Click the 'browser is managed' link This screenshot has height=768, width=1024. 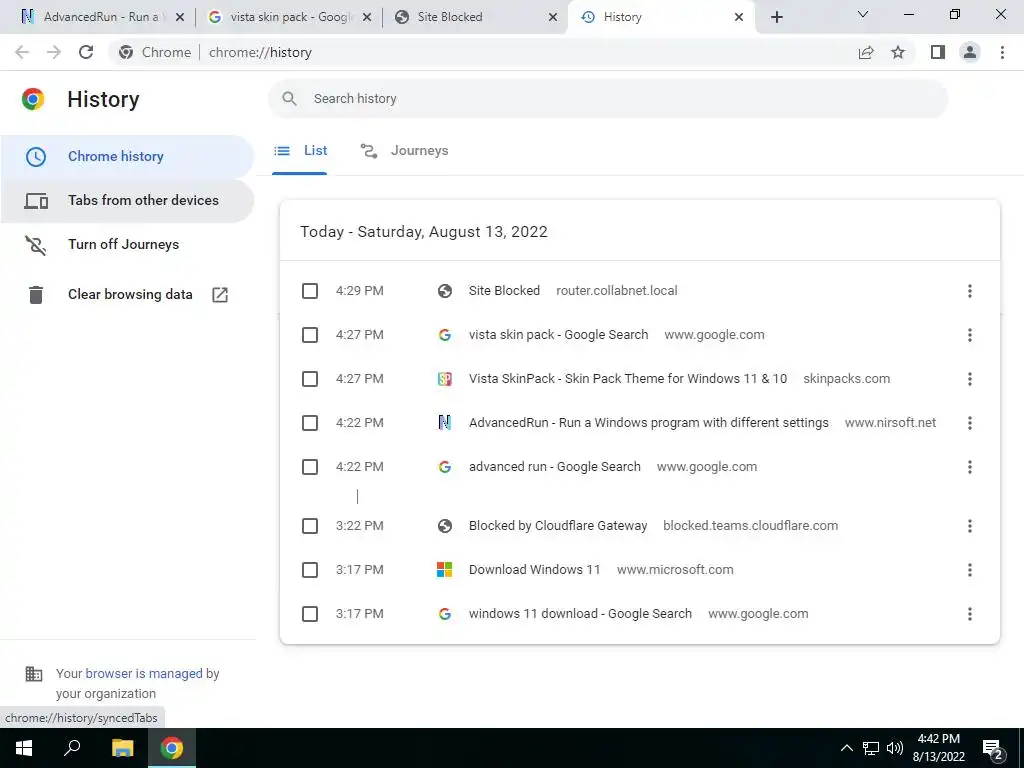[x=144, y=673]
